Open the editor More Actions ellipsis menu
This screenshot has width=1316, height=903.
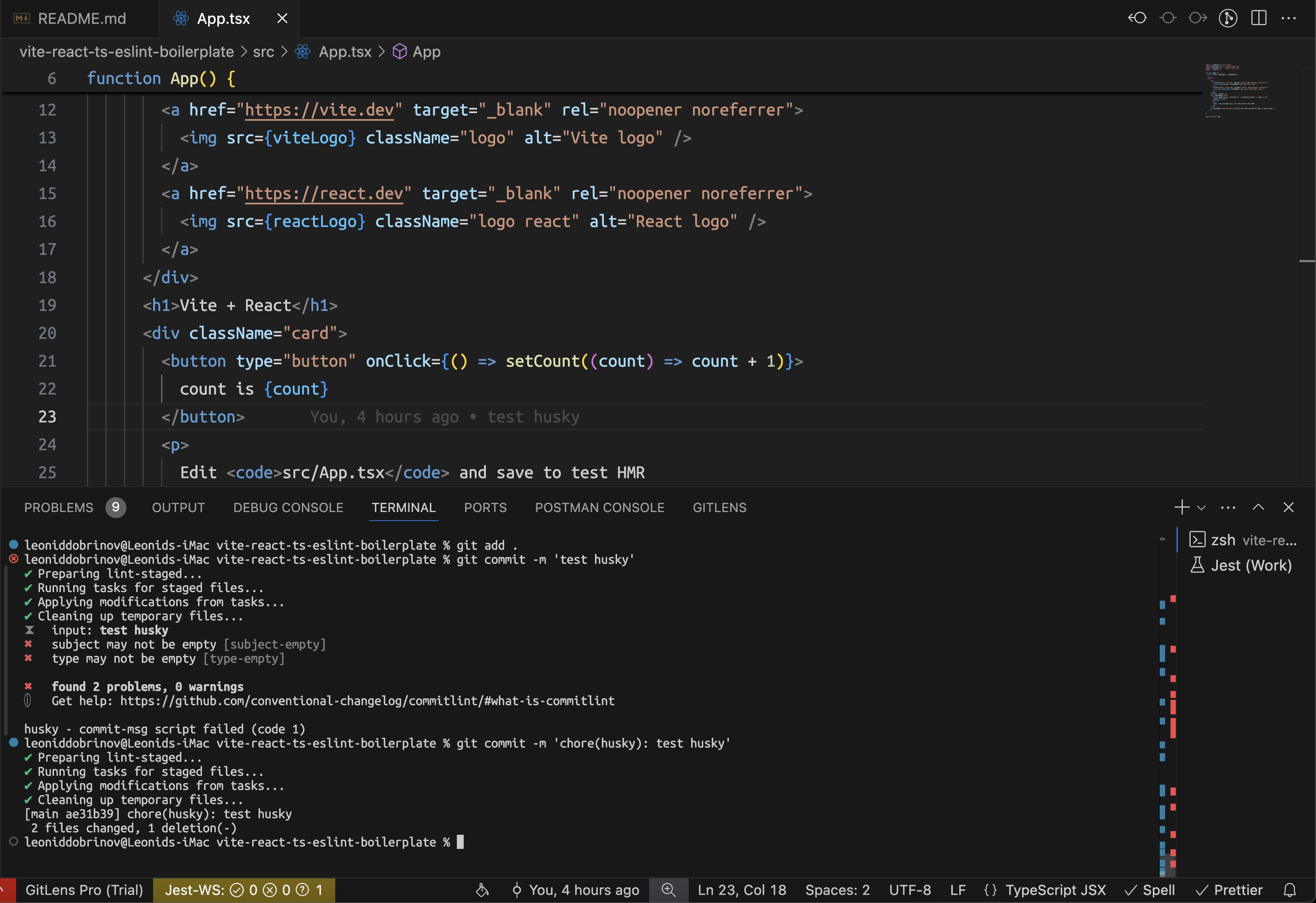pyautogui.click(x=1289, y=18)
